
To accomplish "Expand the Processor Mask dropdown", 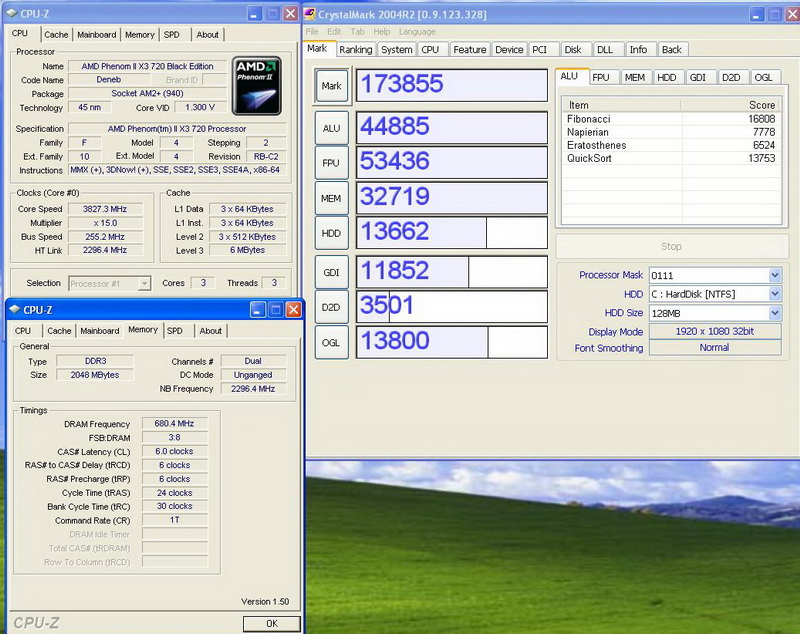I will 774,275.
